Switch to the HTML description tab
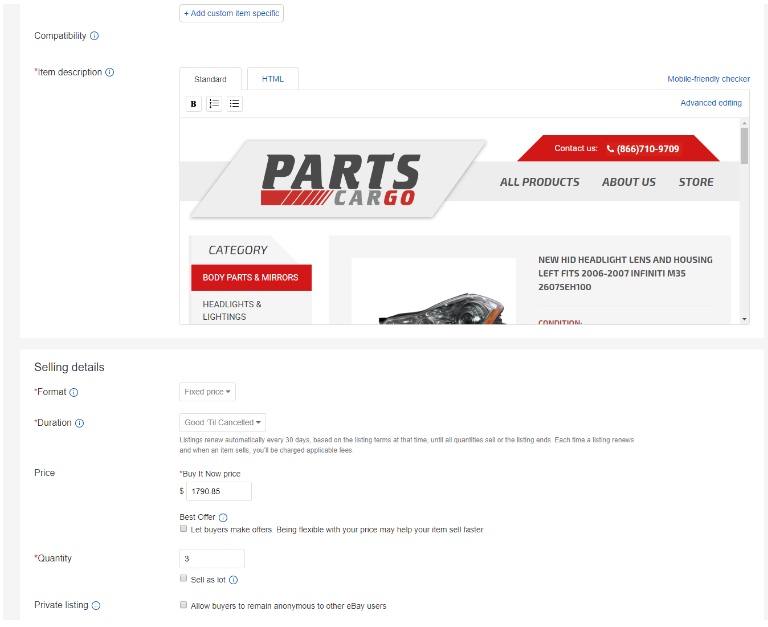Image resolution: width=768 pixels, height=627 pixels. tap(273, 79)
